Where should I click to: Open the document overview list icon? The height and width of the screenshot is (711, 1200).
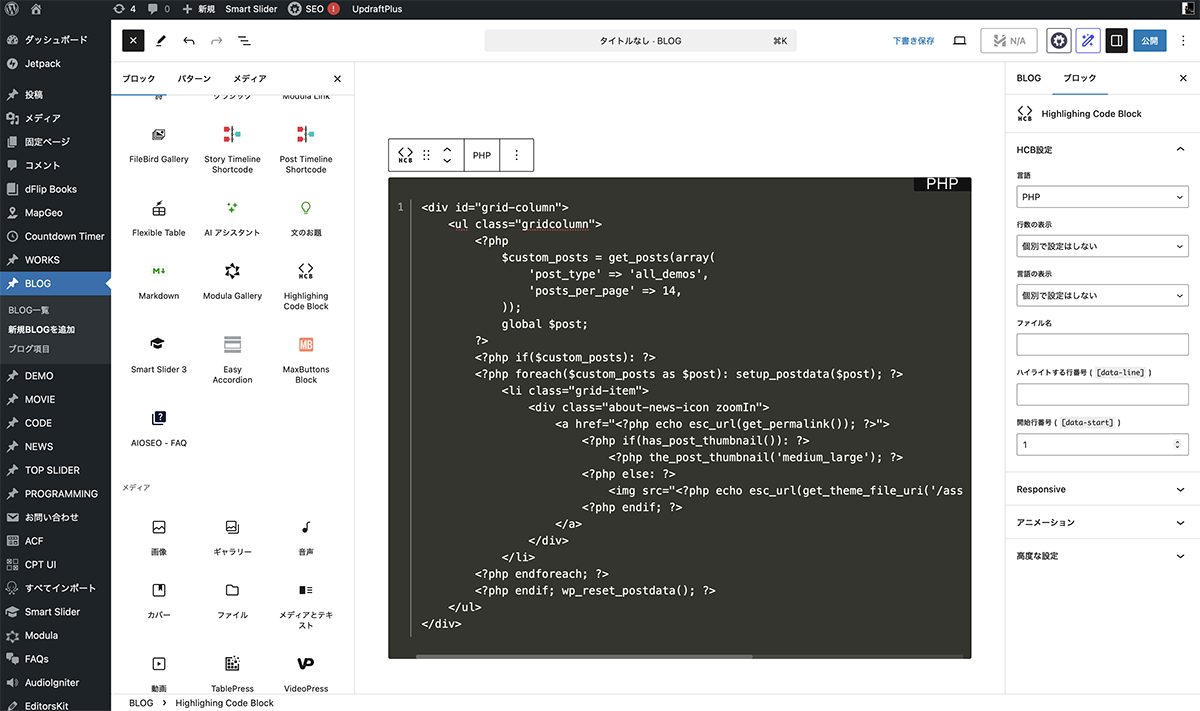pyautogui.click(x=244, y=41)
